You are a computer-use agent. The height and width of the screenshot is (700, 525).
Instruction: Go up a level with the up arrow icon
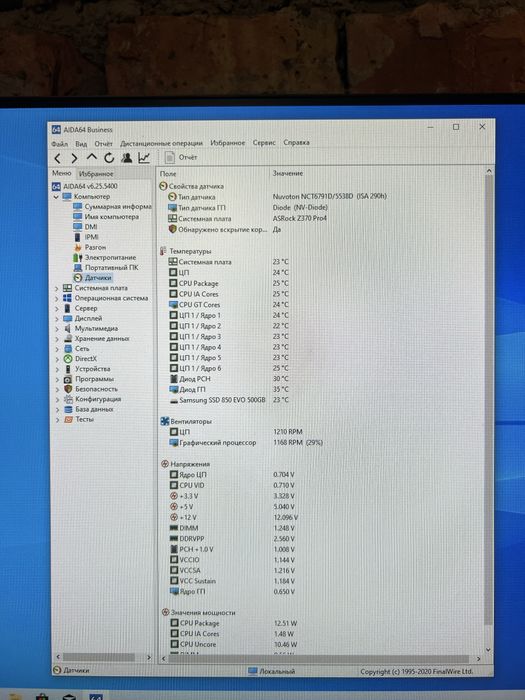coord(92,158)
